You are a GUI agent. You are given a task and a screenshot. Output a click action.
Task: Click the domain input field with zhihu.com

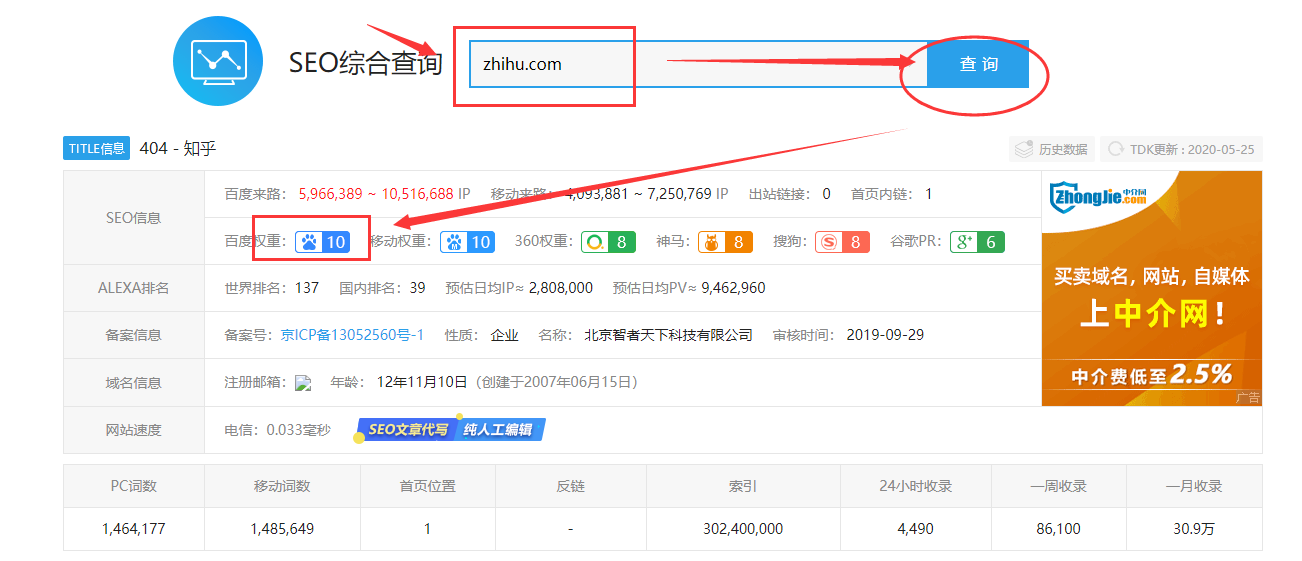pyautogui.click(x=698, y=64)
